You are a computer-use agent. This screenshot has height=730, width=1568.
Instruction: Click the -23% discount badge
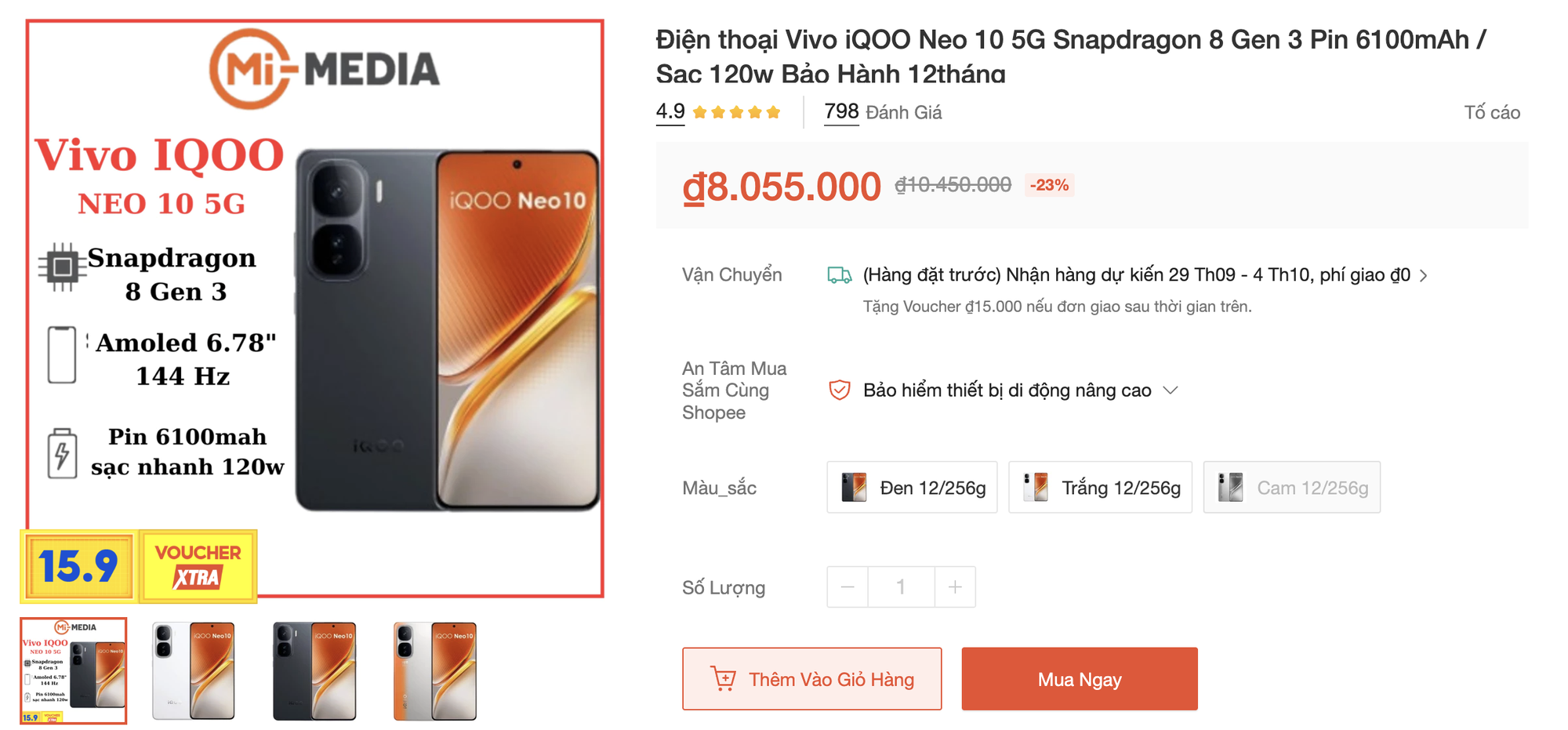tap(1049, 186)
